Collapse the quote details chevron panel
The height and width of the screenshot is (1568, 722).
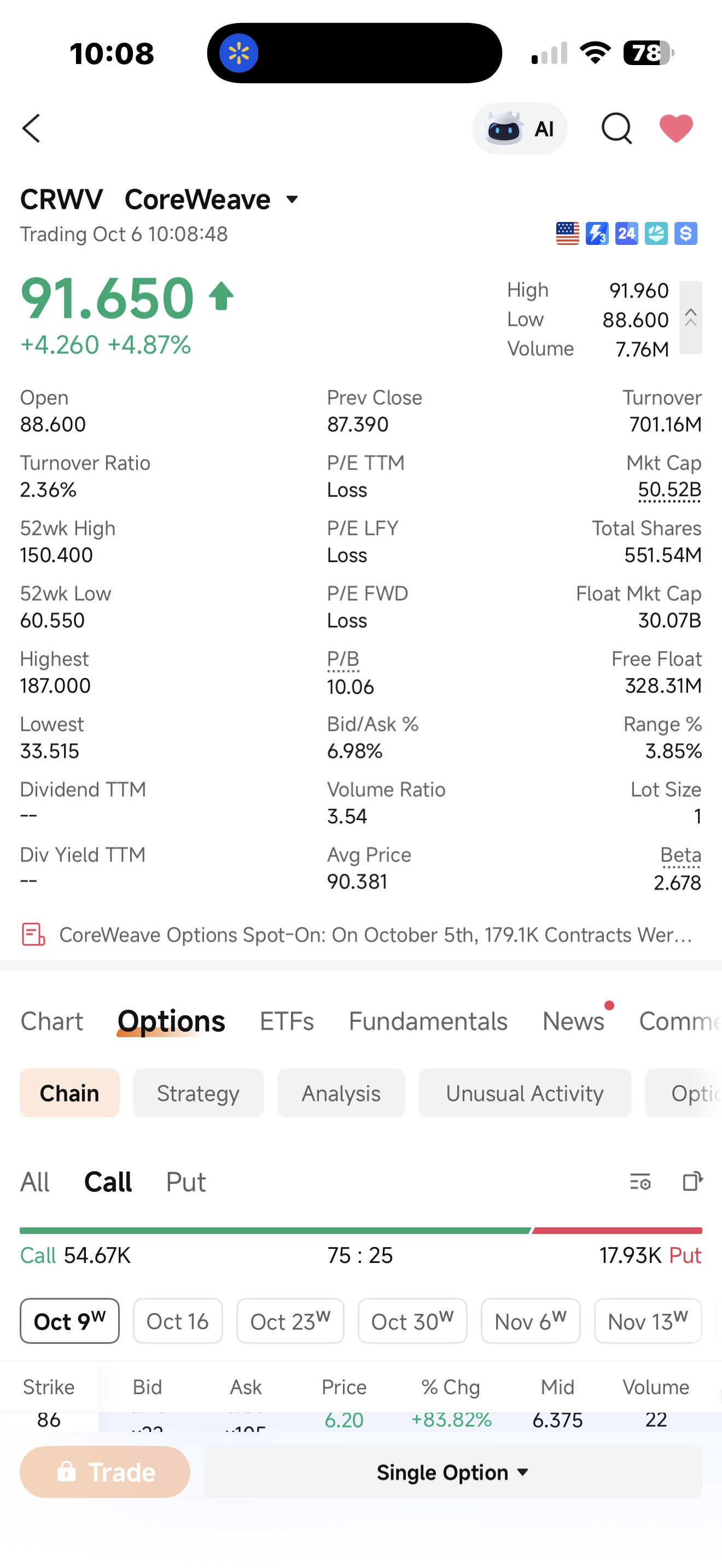690,318
